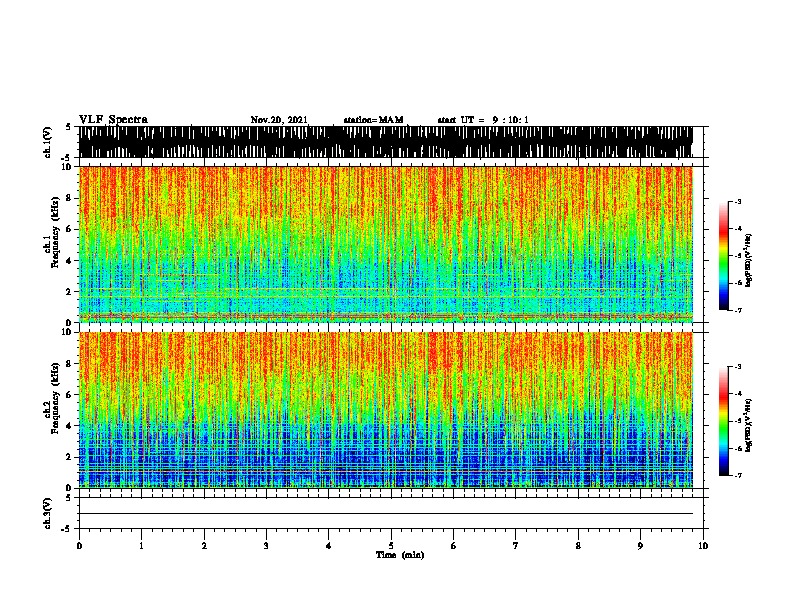Click the time axis tick label "4"
792x612 pixels.
click(329, 546)
